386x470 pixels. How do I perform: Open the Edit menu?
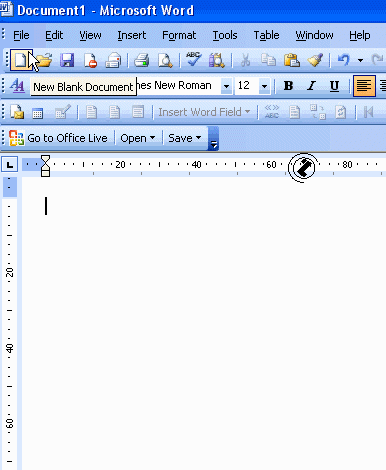tap(54, 35)
